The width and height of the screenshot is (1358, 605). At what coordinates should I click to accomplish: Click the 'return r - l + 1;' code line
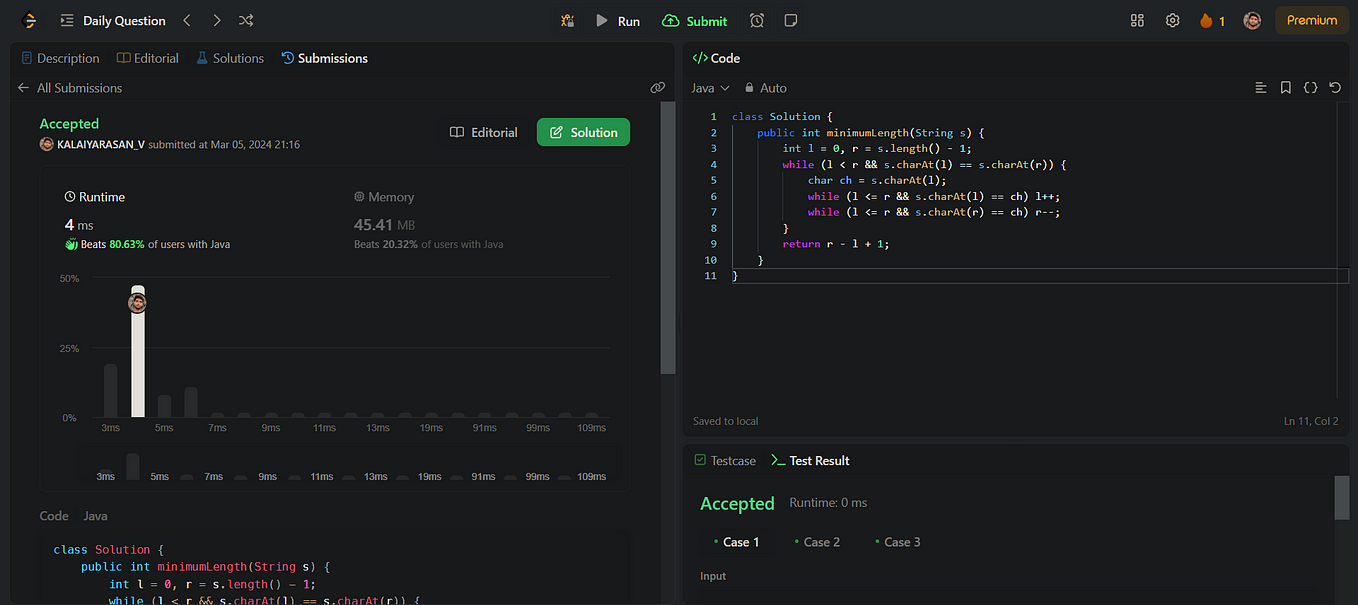tap(836, 244)
